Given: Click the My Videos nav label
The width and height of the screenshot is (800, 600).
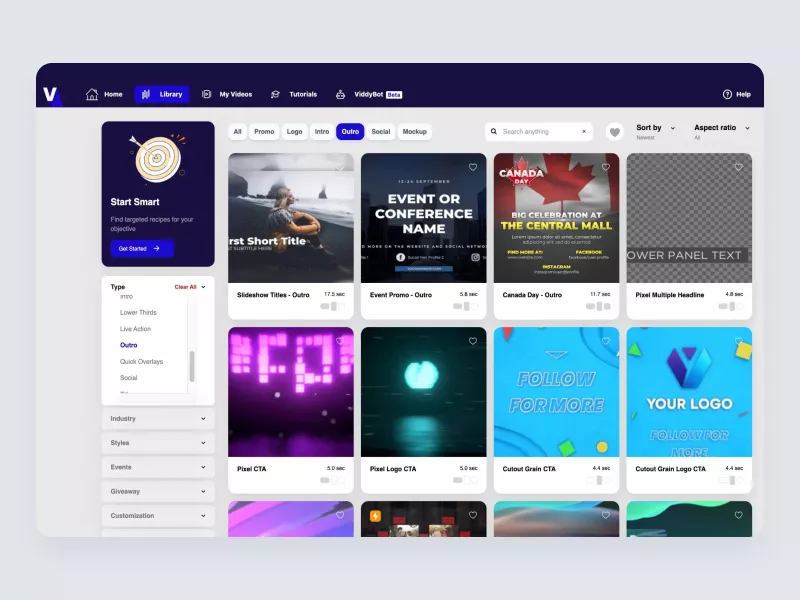Looking at the screenshot, I should (236, 94).
